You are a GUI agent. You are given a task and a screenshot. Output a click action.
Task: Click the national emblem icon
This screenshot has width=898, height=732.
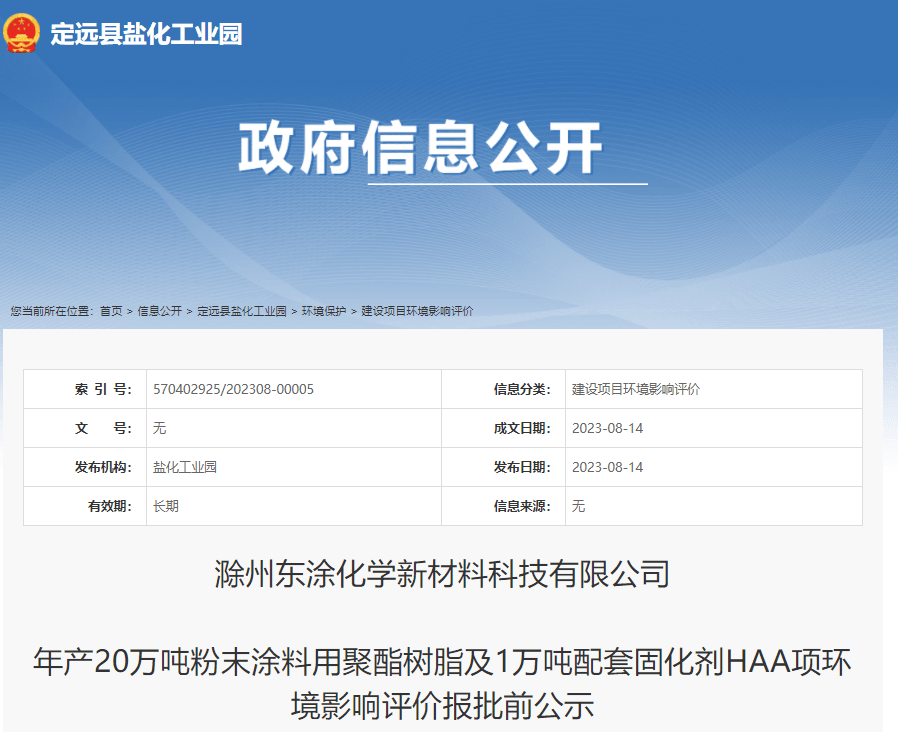21,33
